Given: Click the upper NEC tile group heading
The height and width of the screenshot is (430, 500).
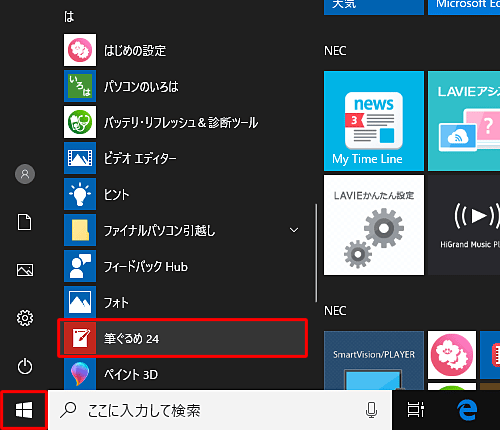Looking at the screenshot, I should [x=335, y=51].
